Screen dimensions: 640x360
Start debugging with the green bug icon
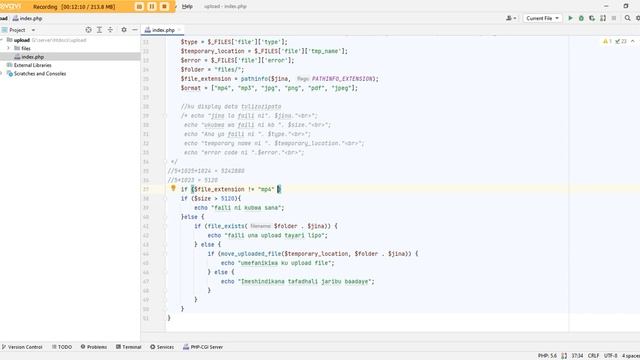[x=581, y=18]
